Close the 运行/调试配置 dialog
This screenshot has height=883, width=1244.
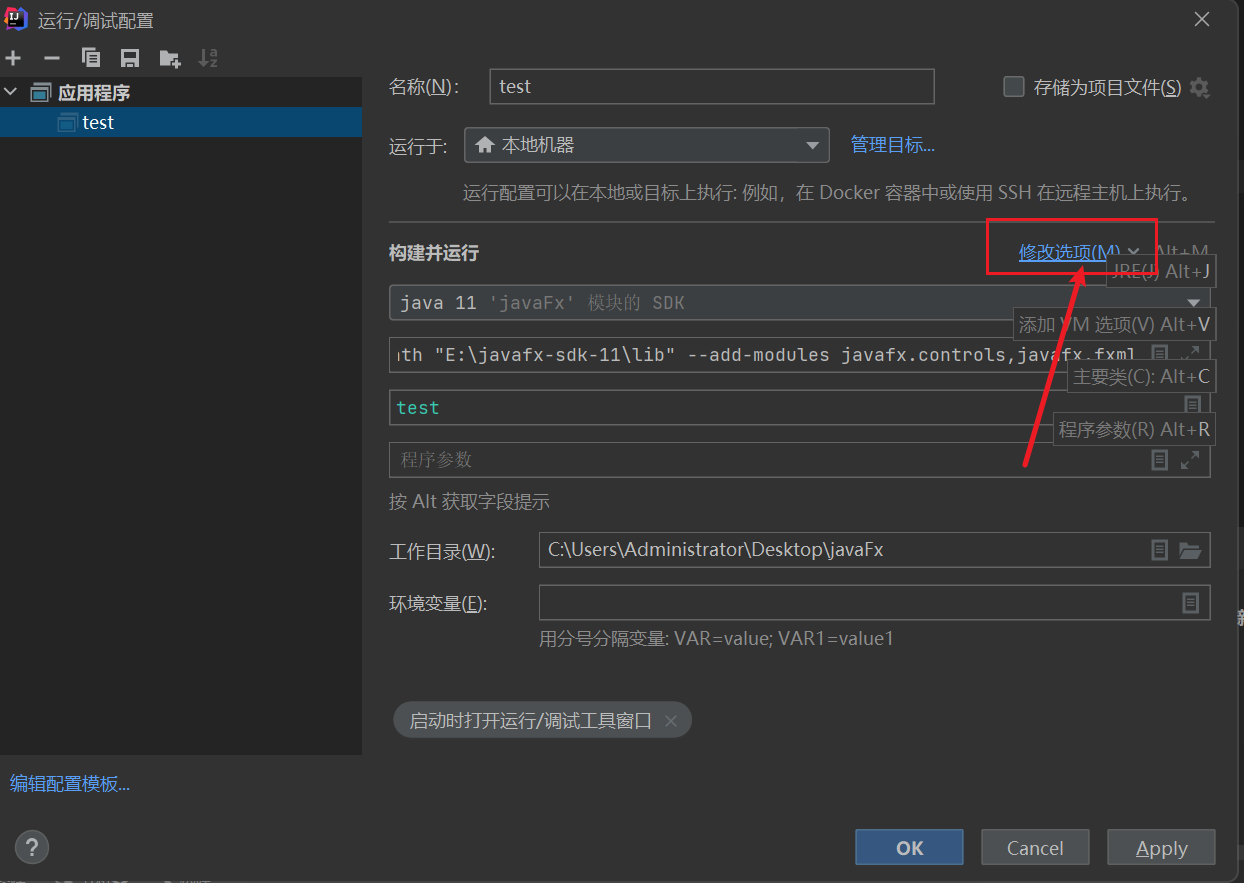coord(1202,19)
